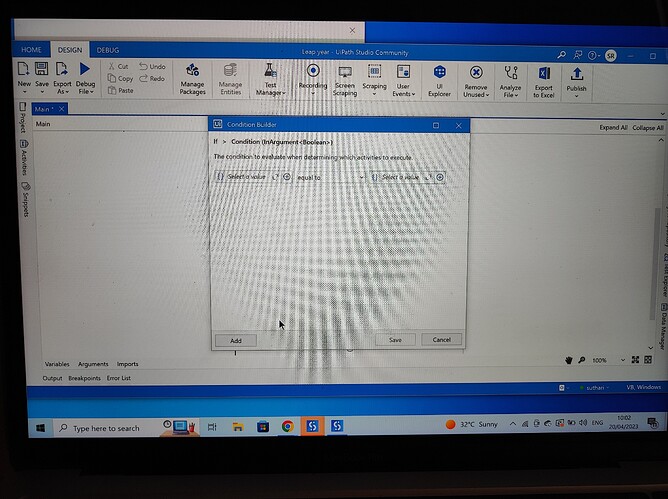This screenshot has height=499, width=668.
Task: Publish the project
Action: click(x=576, y=82)
